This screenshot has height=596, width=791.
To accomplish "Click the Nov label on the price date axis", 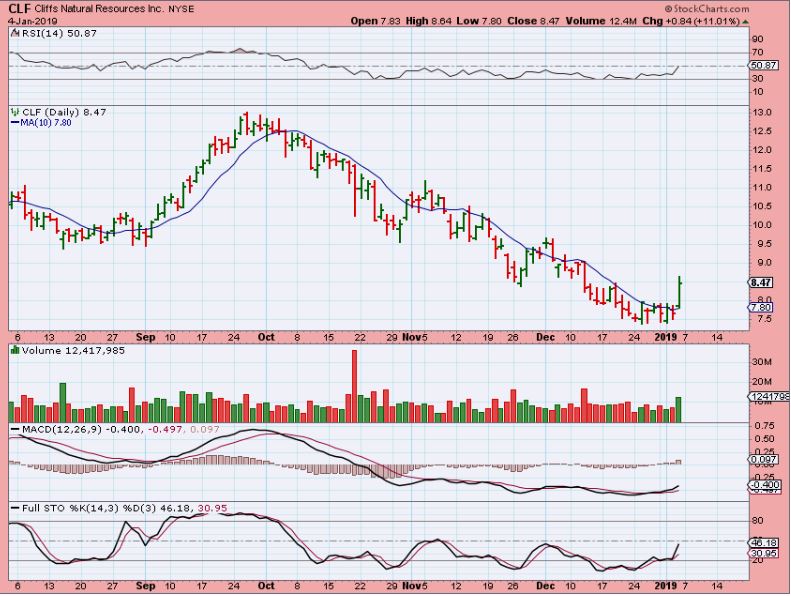I will click(x=412, y=337).
